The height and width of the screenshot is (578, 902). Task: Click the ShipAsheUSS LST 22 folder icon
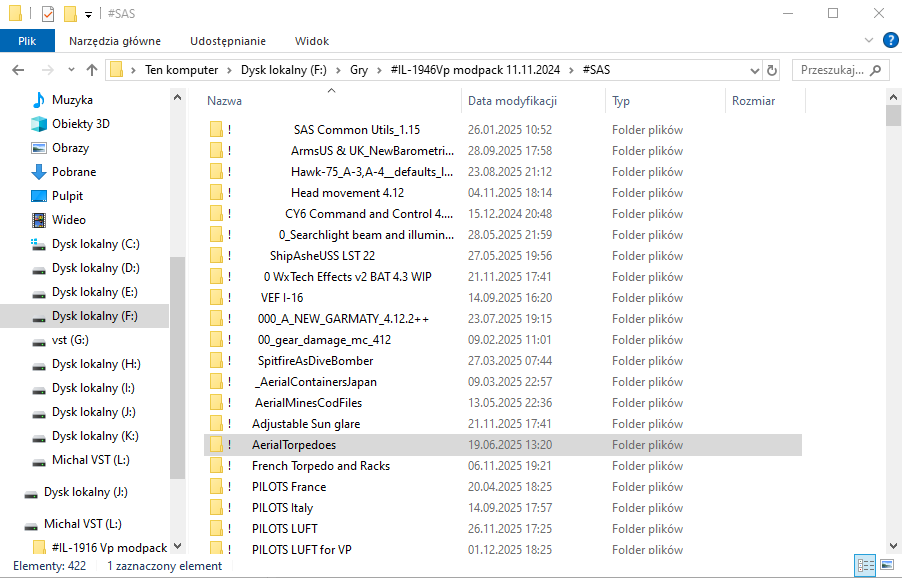tap(216, 255)
